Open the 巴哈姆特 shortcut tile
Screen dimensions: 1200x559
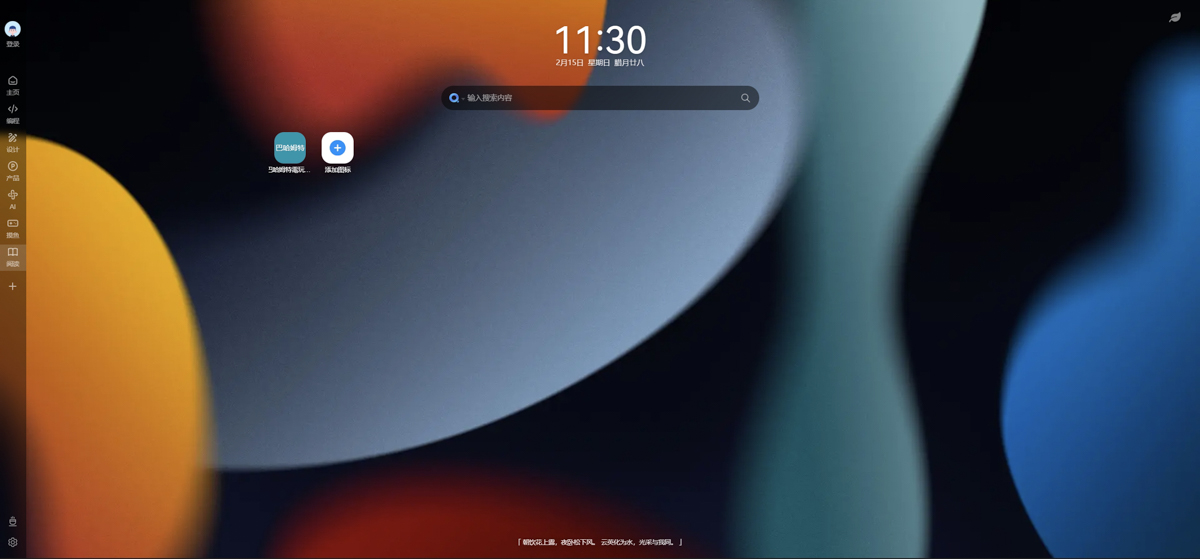pyautogui.click(x=290, y=148)
